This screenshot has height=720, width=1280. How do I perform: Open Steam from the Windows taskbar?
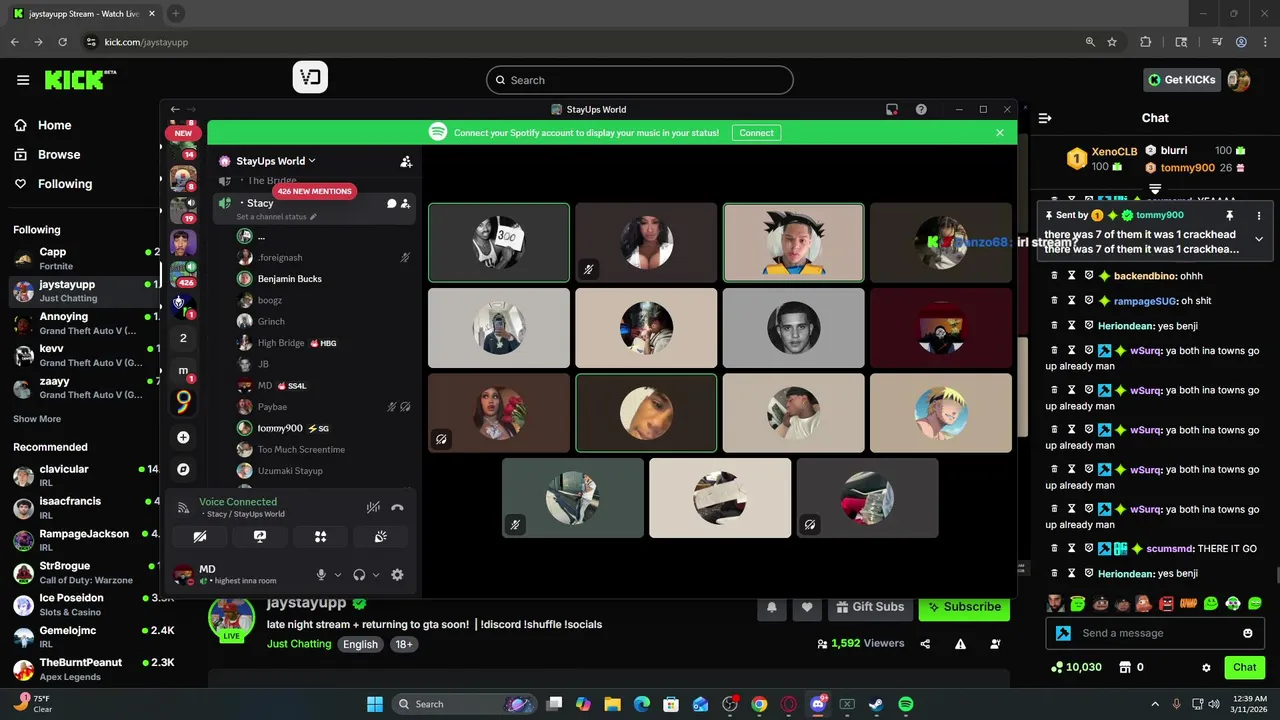(876, 704)
